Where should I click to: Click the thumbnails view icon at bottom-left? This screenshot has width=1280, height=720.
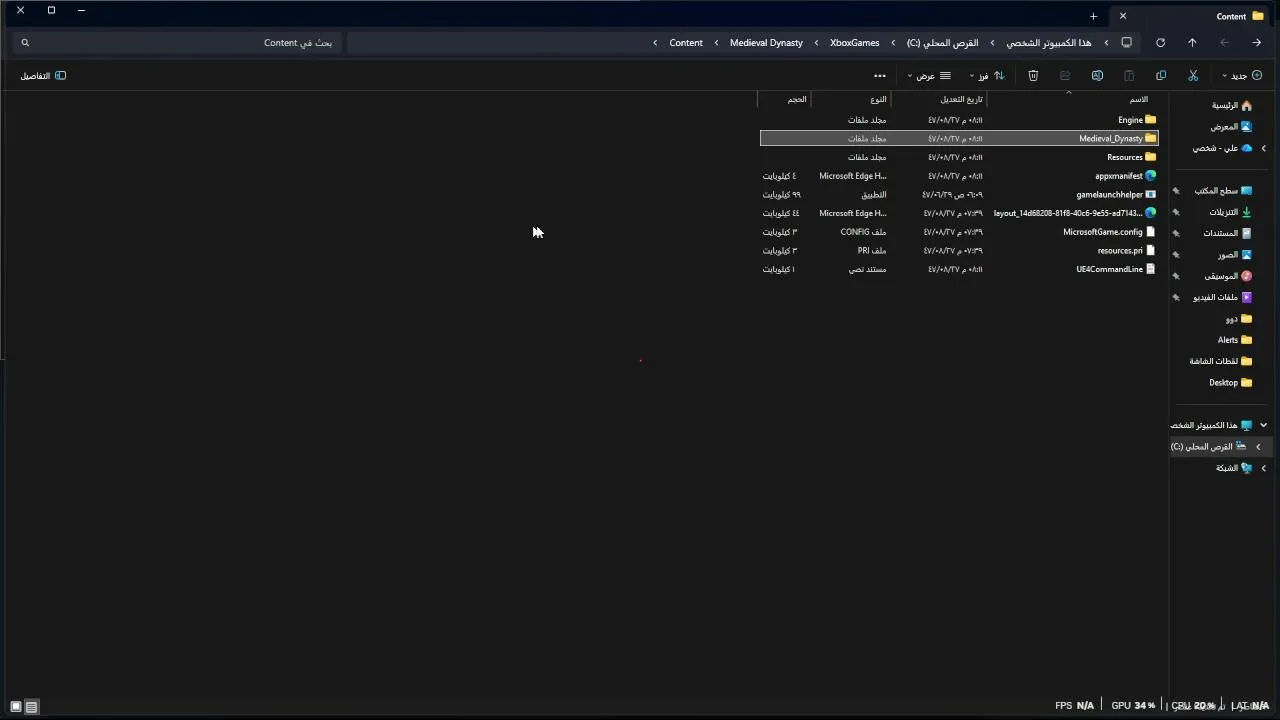click(x=15, y=707)
